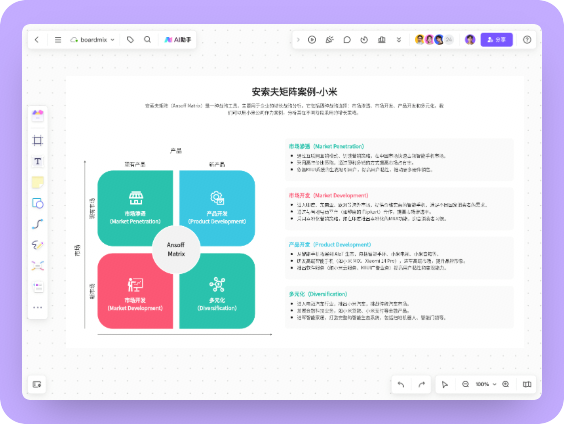Click the third collaborator avatar
The height and width of the screenshot is (424, 564).
pyautogui.click(x=439, y=40)
